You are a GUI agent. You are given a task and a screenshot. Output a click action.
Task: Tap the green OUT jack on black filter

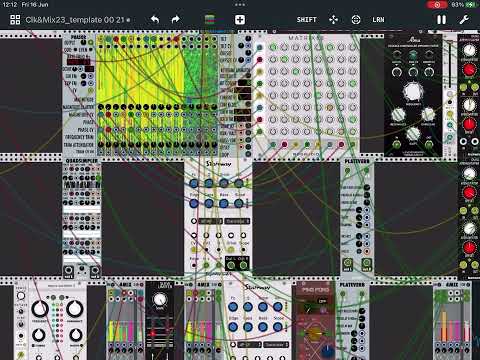point(429,144)
